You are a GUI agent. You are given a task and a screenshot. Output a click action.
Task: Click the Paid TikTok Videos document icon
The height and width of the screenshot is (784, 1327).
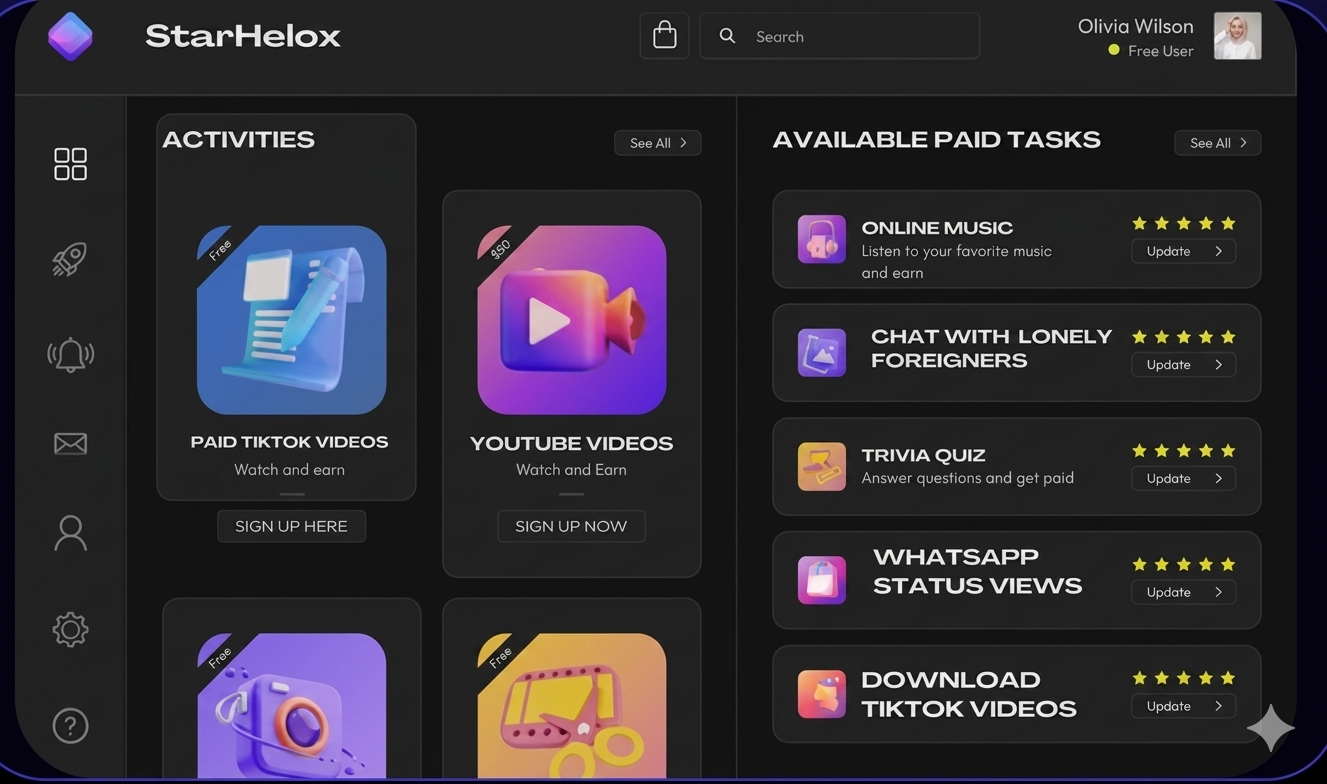pyautogui.click(x=291, y=320)
